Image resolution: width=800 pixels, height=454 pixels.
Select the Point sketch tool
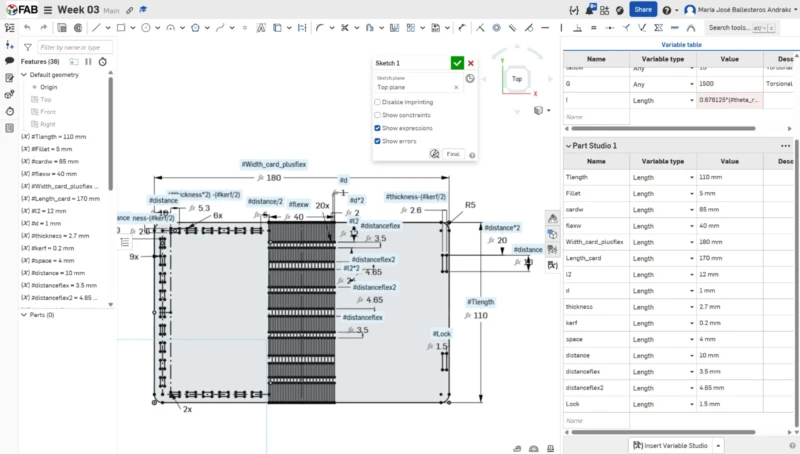click(x=245, y=28)
